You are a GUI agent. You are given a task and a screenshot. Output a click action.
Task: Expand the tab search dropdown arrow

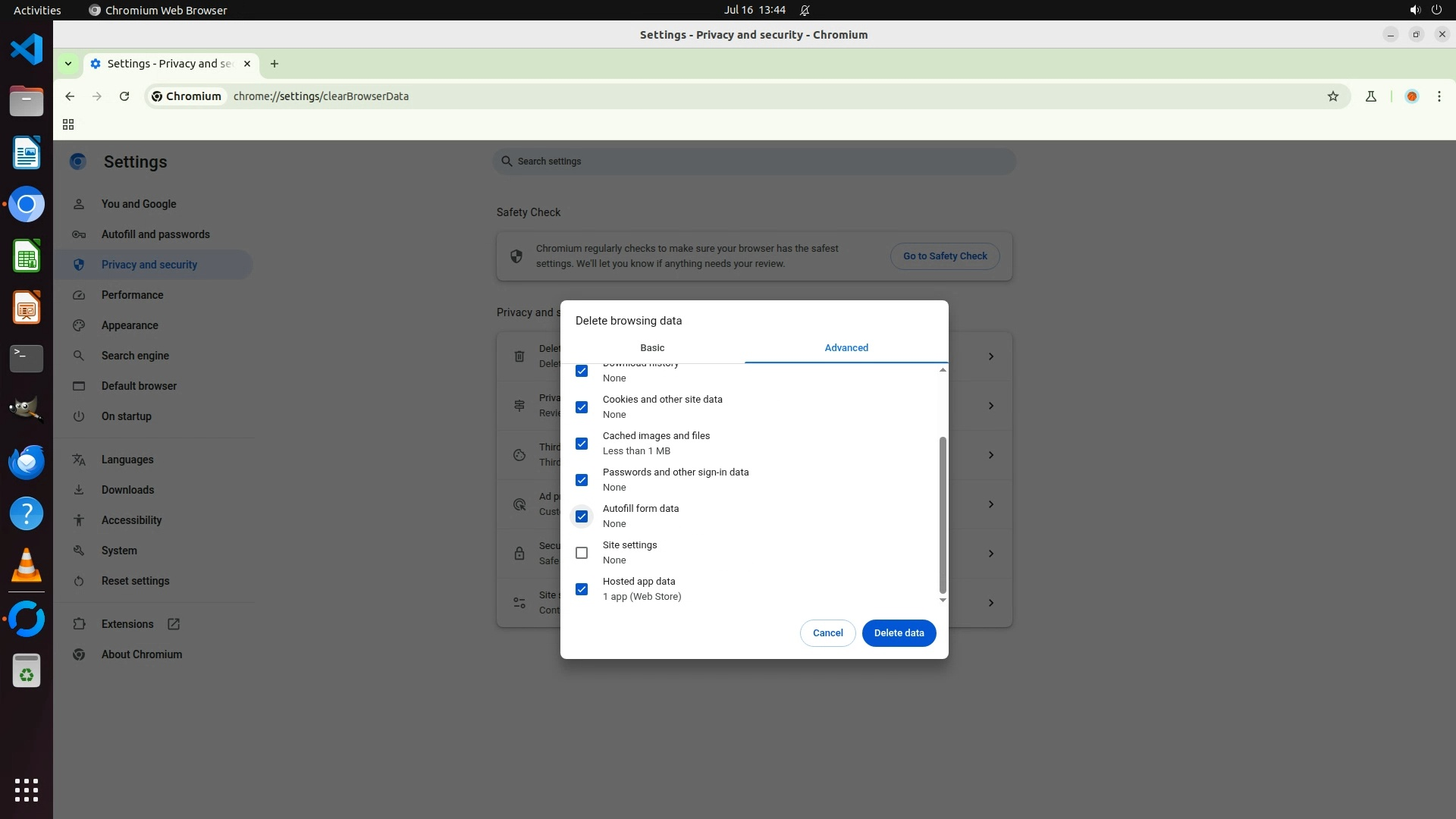click(68, 64)
